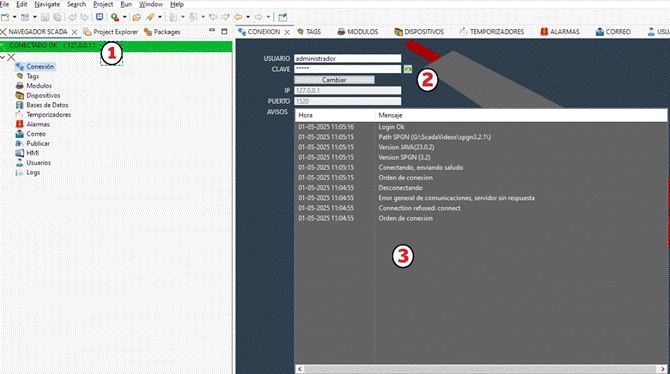Open Logs entry in the navigator
This screenshot has height=374, width=670.
[33, 172]
